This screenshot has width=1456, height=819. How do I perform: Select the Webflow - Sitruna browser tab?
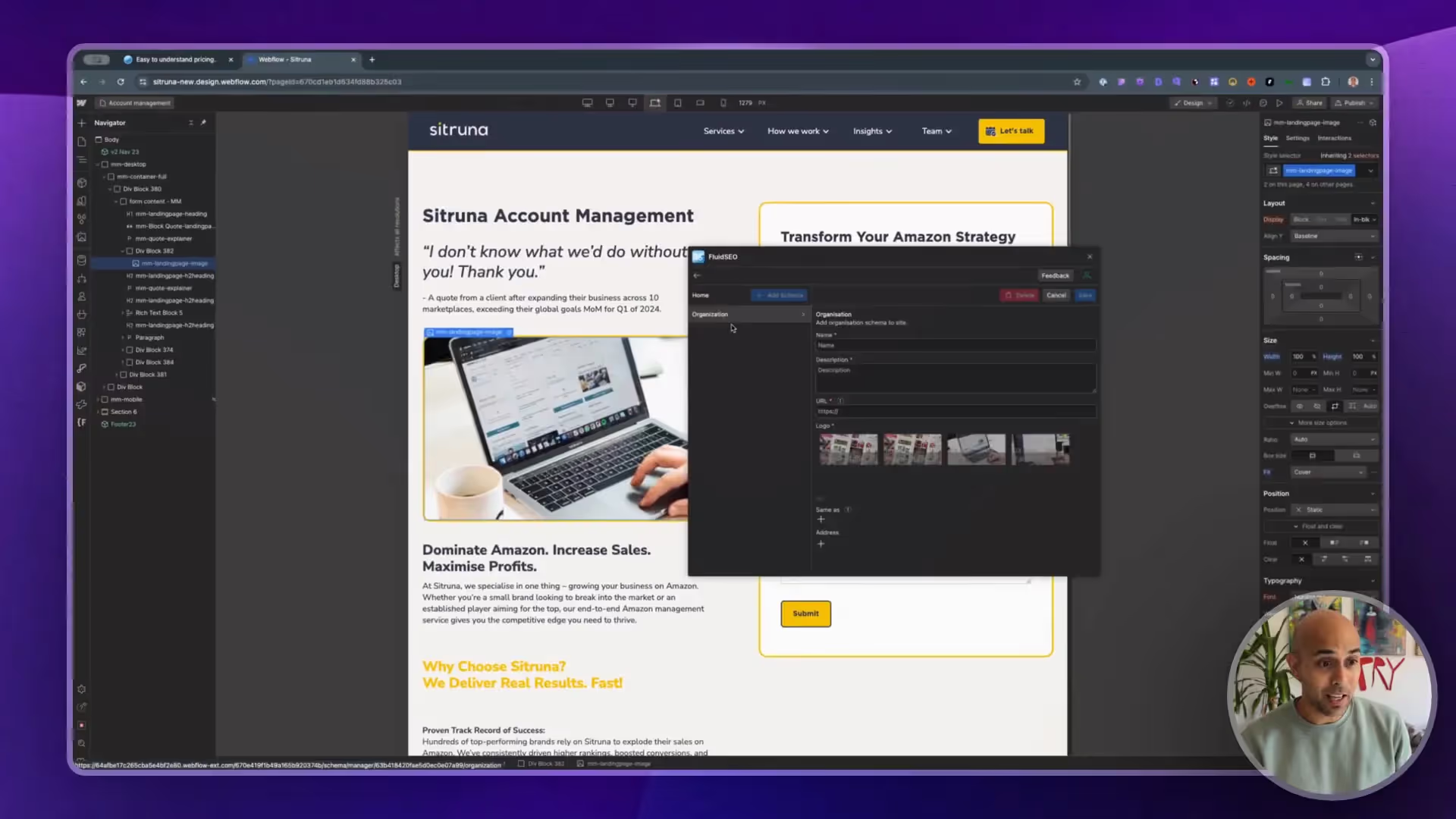click(x=301, y=60)
